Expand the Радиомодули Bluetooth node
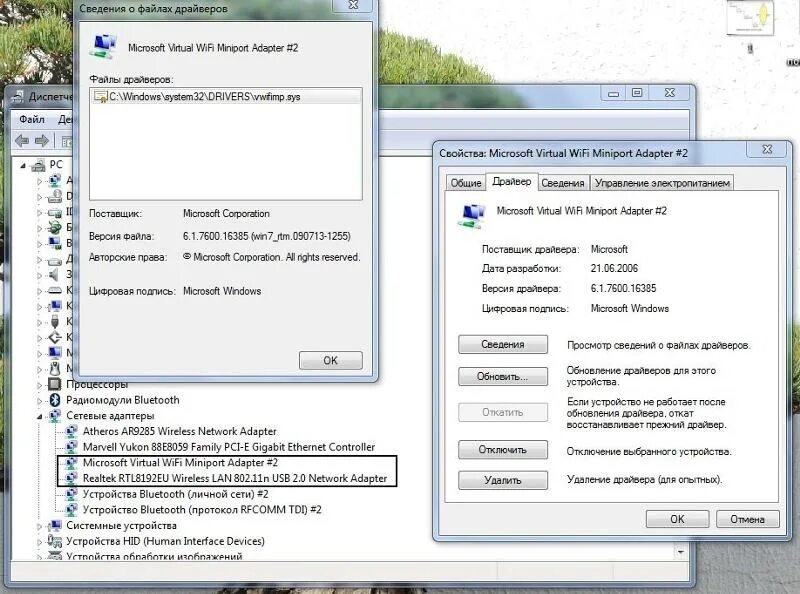The height and width of the screenshot is (594, 800). point(39,401)
